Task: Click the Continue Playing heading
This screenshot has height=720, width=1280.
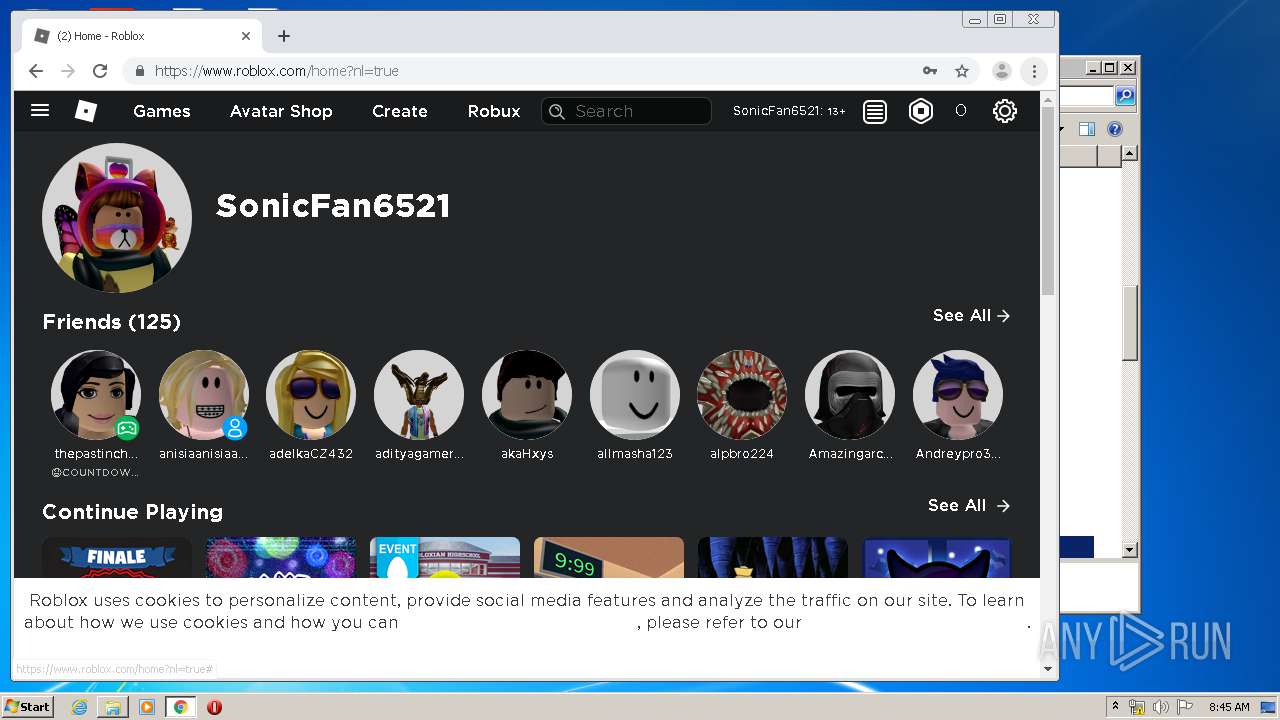Action: point(133,512)
